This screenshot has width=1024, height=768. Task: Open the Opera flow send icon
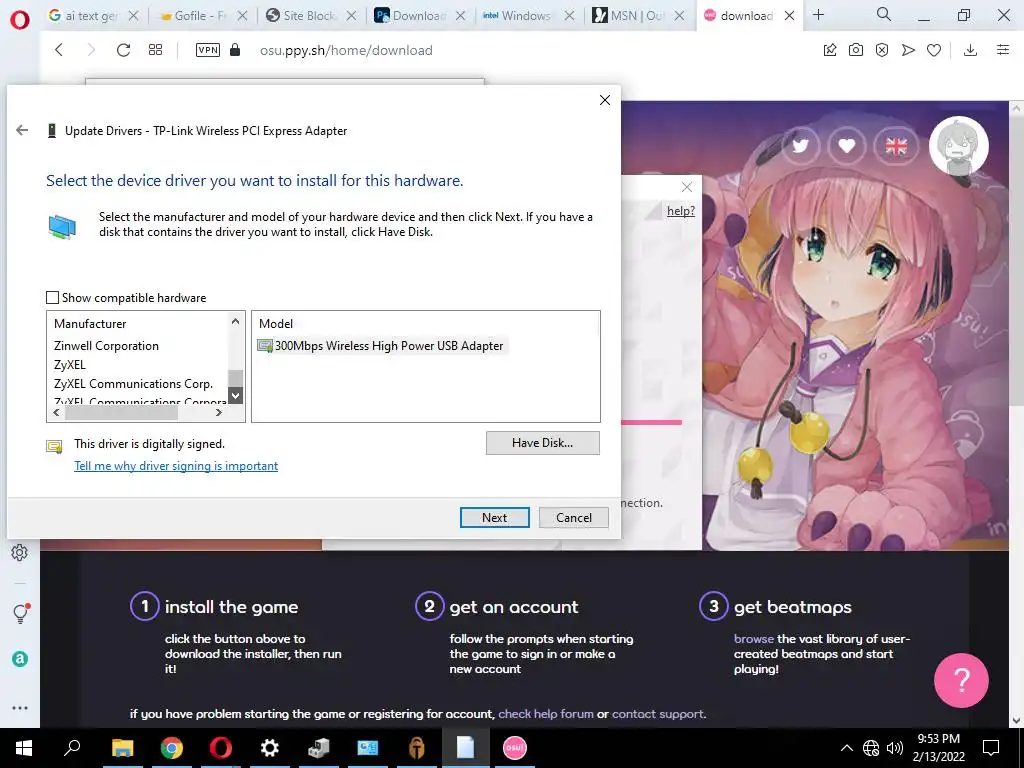[908, 50]
